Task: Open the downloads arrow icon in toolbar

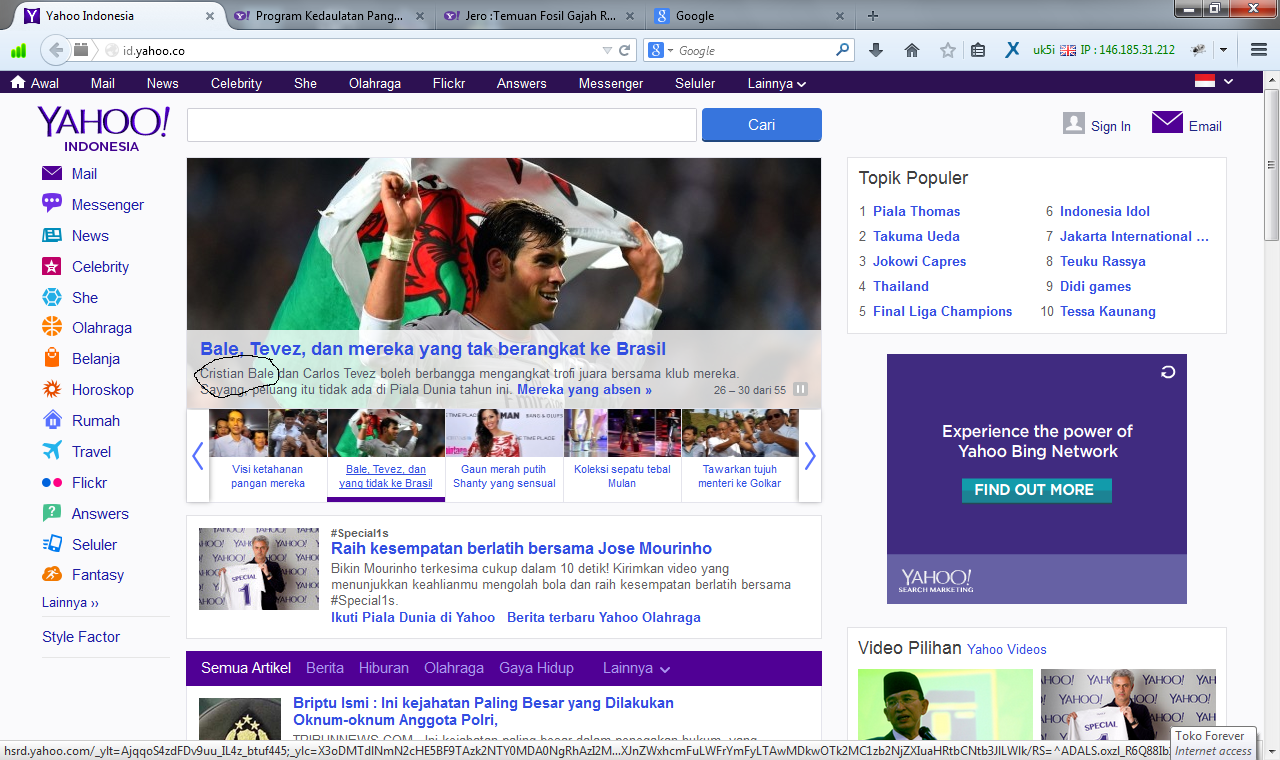Action: [x=876, y=50]
